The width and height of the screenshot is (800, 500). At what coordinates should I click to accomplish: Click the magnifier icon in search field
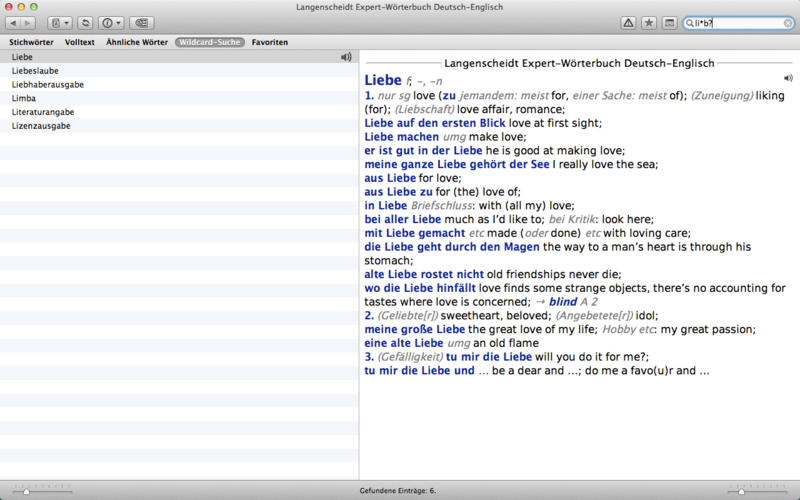click(x=690, y=23)
